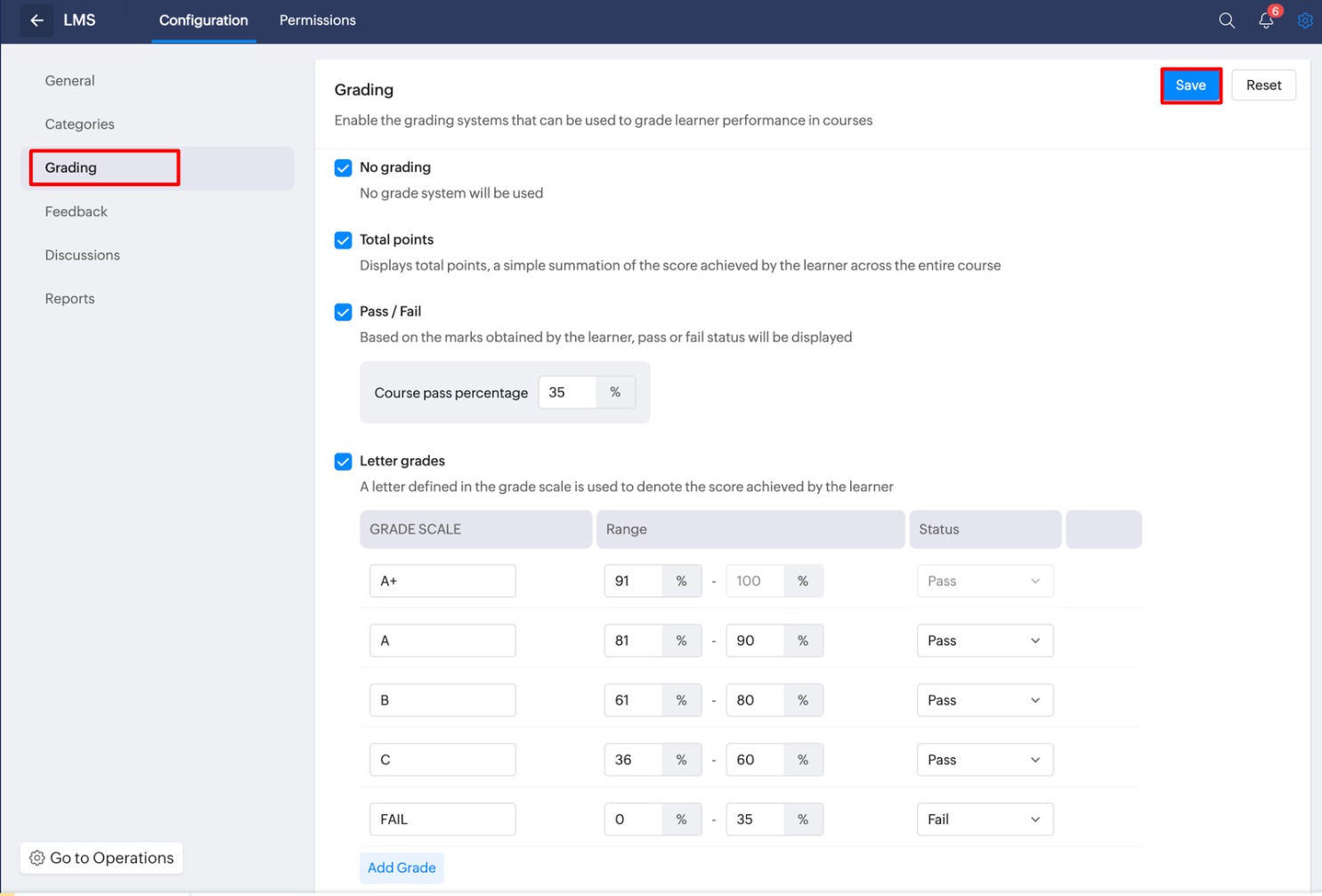
Task: Click the A+ grade name field
Action: (442, 581)
